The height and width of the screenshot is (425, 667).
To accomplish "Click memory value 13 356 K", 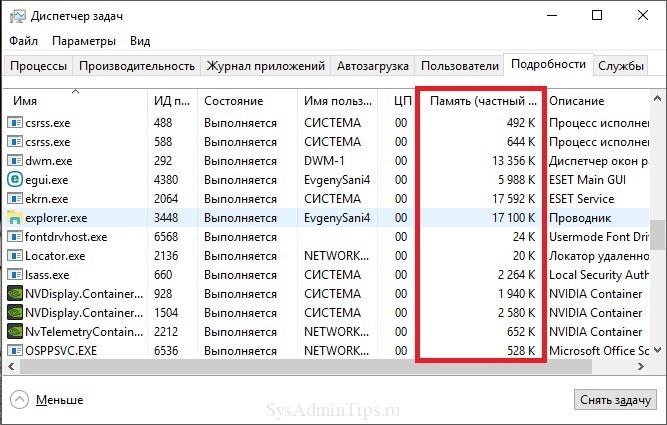I will (513, 161).
